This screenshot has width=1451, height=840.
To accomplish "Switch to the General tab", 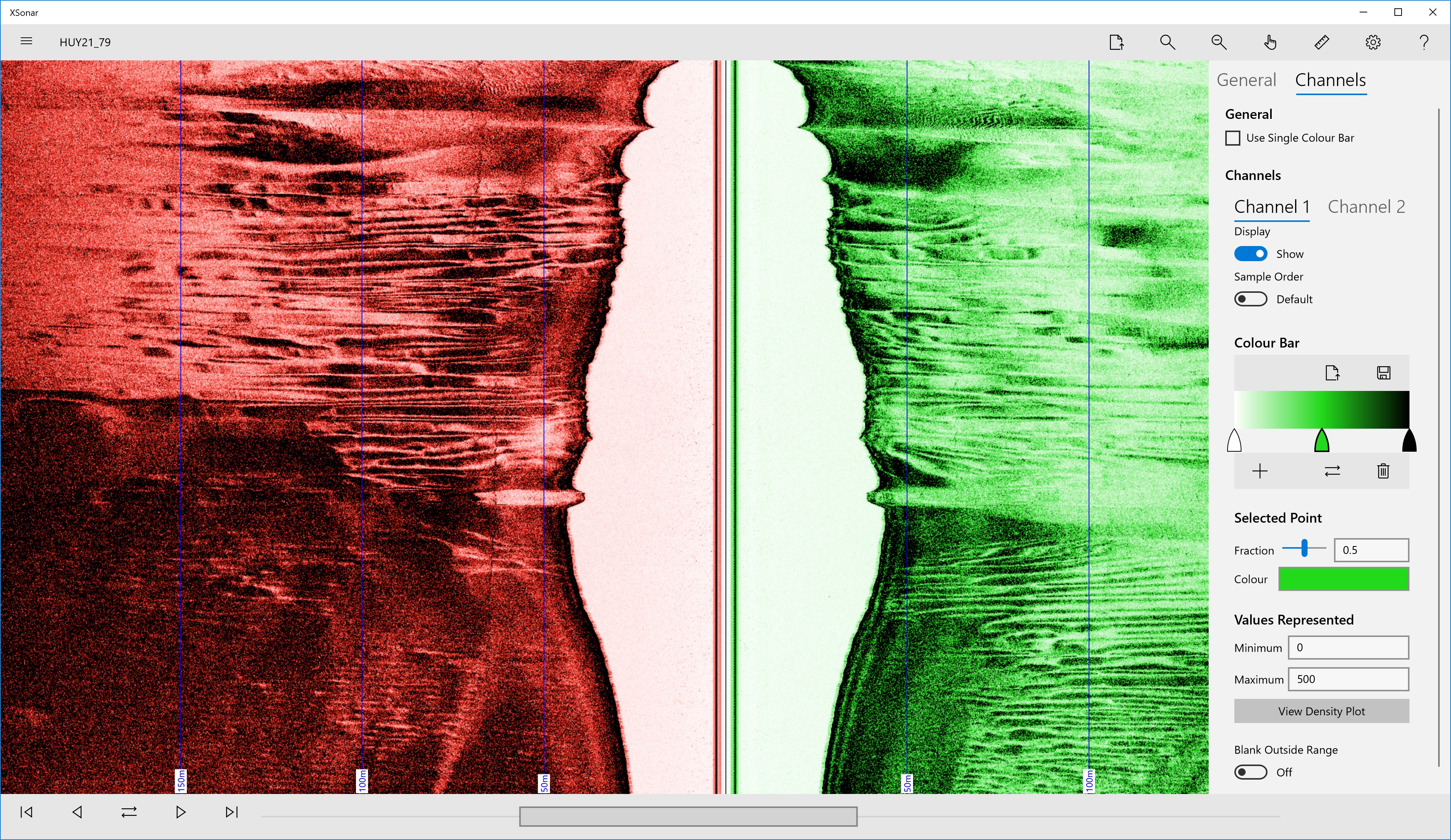I will click(x=1246, y=80).
